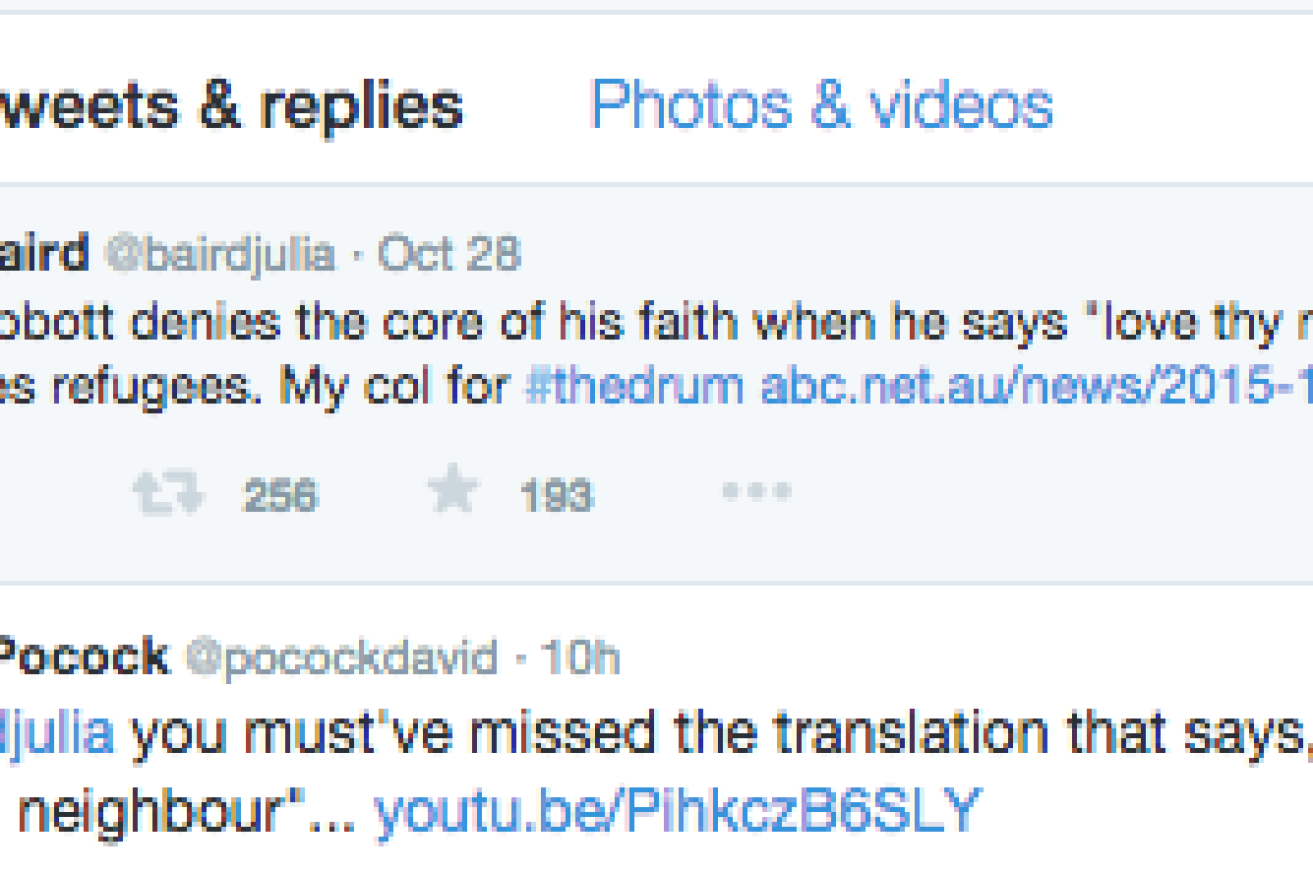Click the @pocockdavid handle
This screenshot has width=1313, height=876.
[x=341, y=659]
